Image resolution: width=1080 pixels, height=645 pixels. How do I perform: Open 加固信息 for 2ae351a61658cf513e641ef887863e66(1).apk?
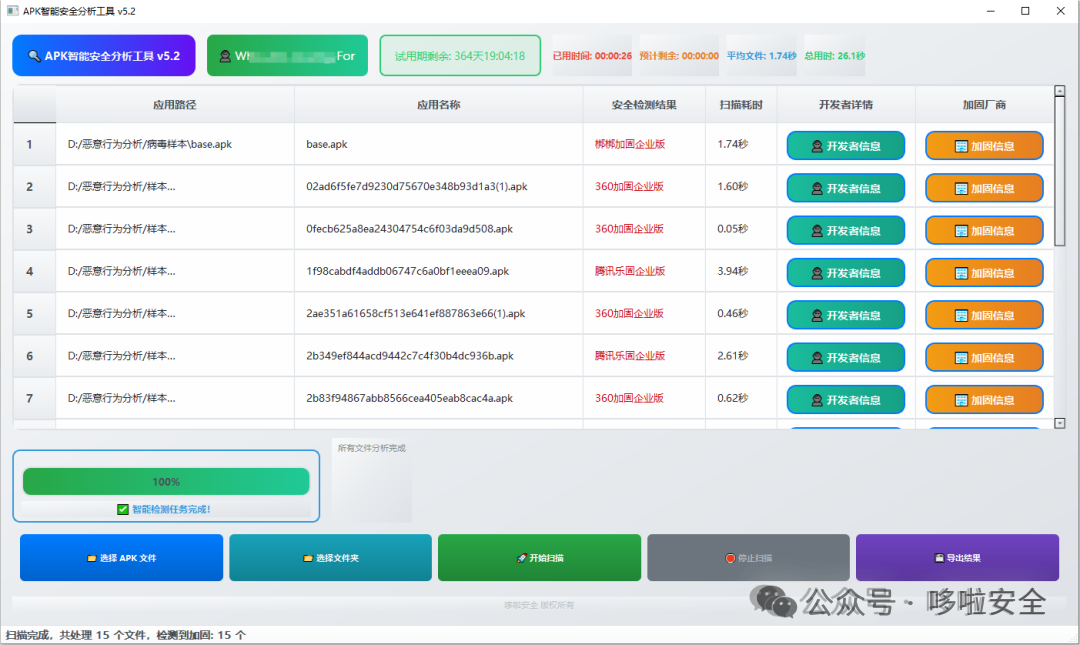[x=984, y=315]
